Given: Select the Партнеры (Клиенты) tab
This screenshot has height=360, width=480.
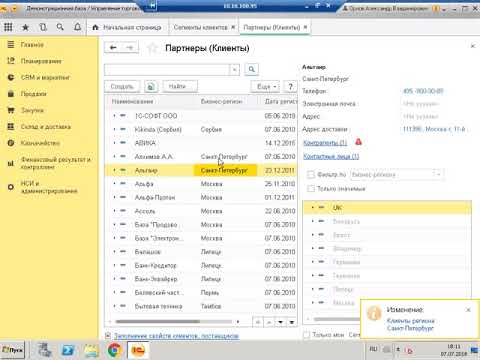Looking at the screenshot, I should 272,27.
